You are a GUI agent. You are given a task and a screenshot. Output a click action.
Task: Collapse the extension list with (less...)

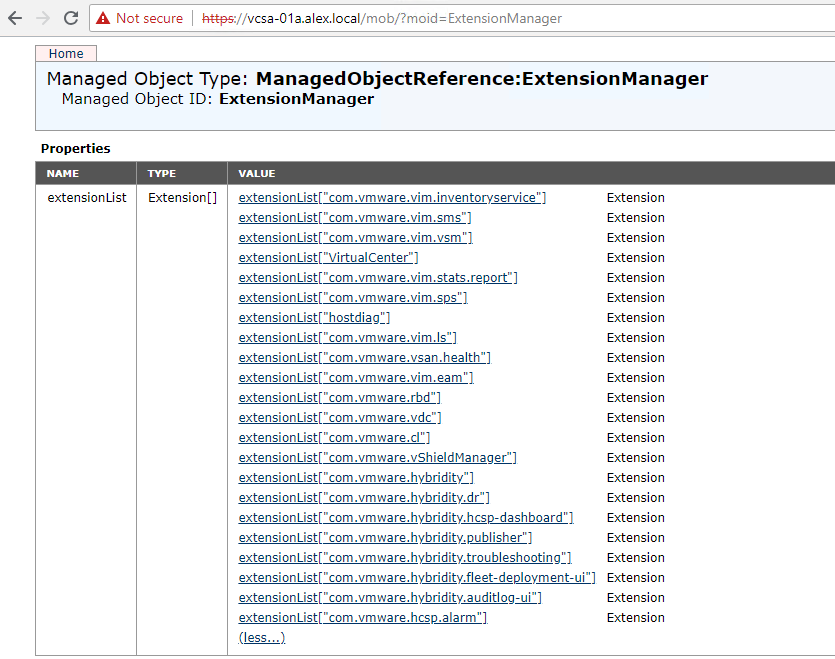point(262,637)
